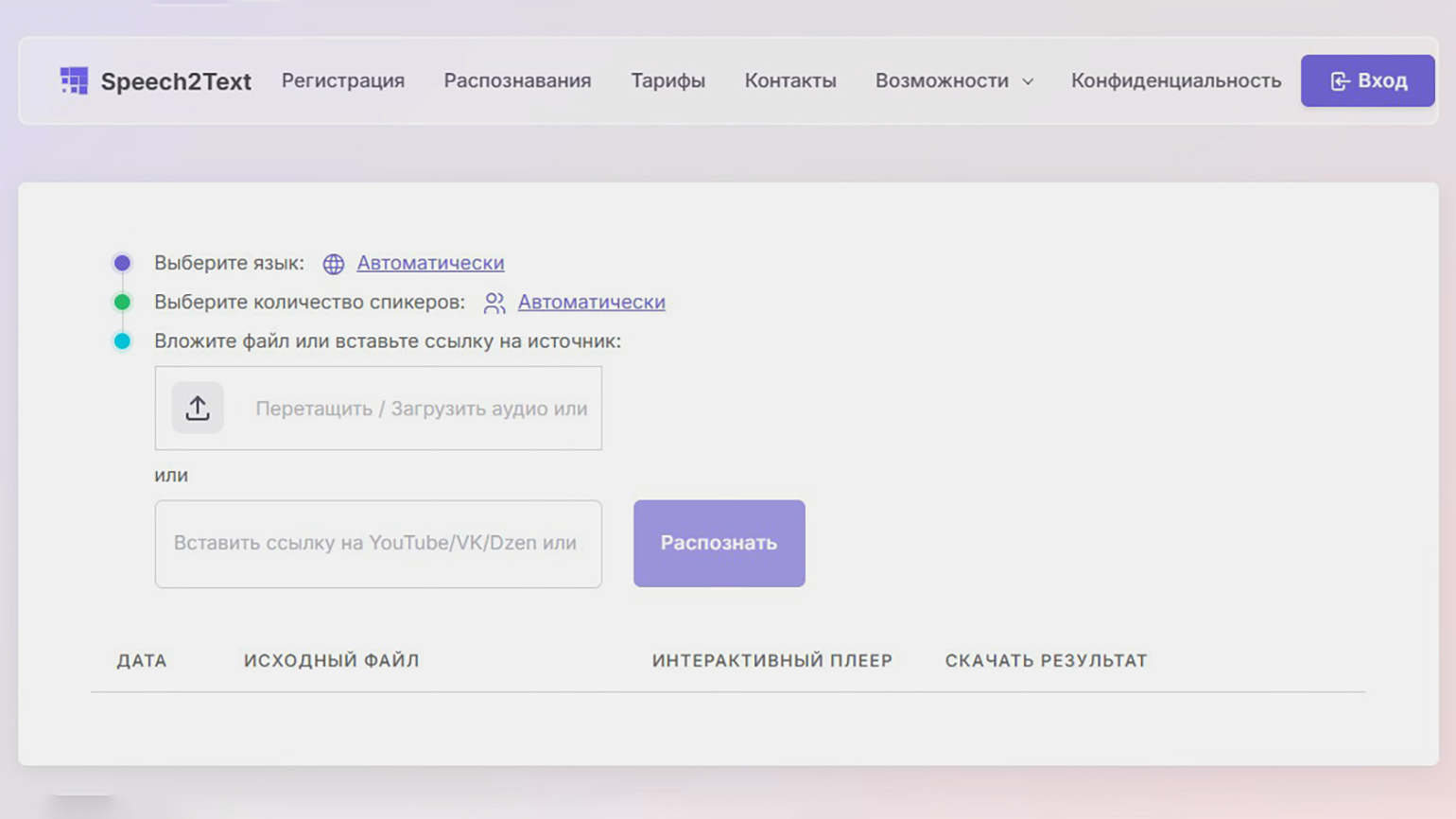Click the Speech2Text logo icon
The width and height of the screenshot is (1456, 819).
[x=74, y=81]
